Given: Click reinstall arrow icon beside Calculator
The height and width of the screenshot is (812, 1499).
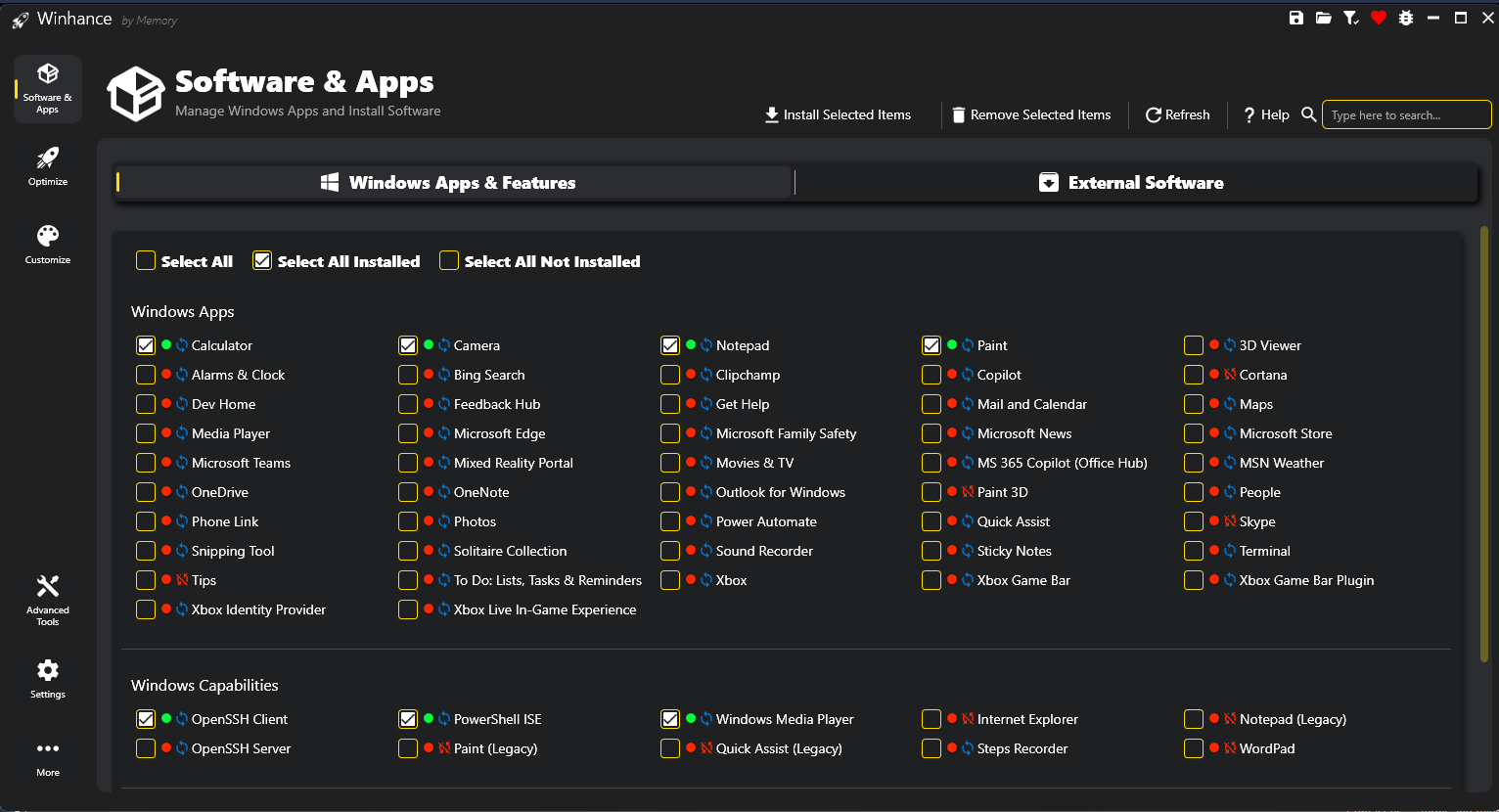Looking at the screenshot, I should click(182, 345).
